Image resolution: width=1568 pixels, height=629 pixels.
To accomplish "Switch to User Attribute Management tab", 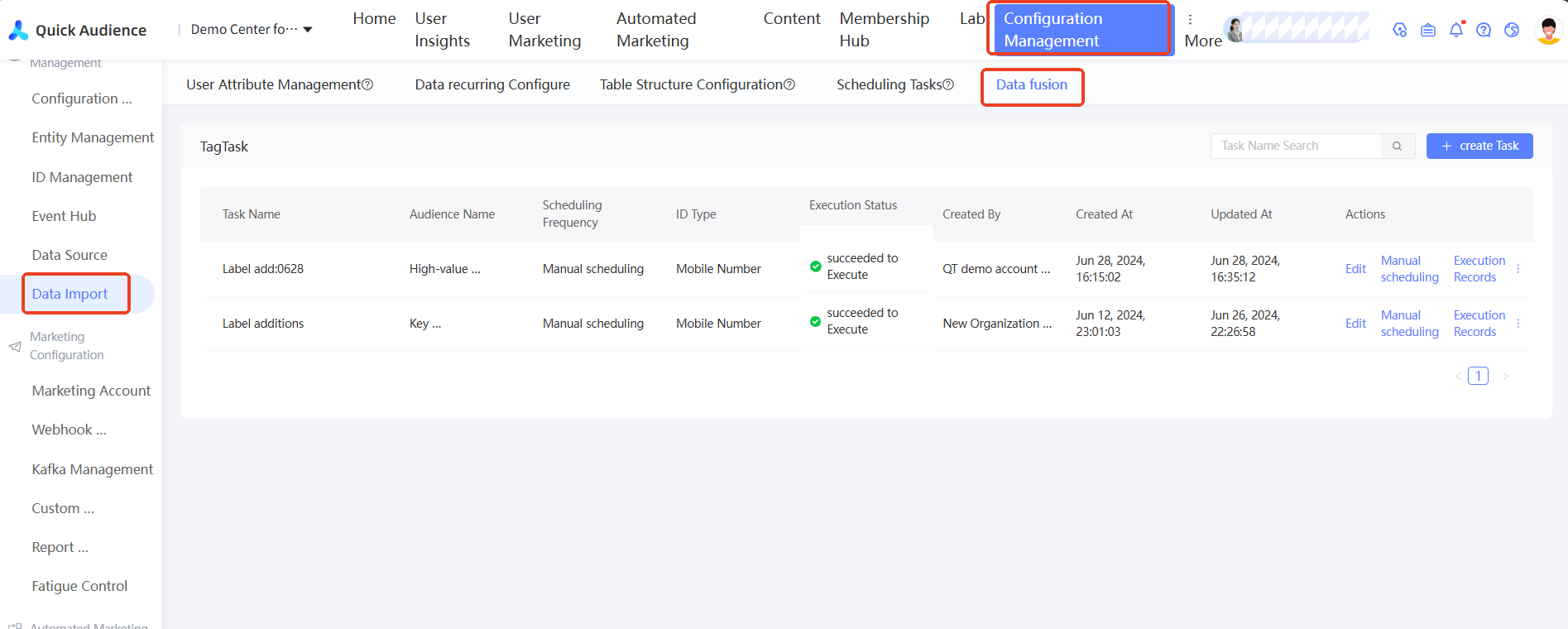I will pyautogui.click(x=274, y=84).
